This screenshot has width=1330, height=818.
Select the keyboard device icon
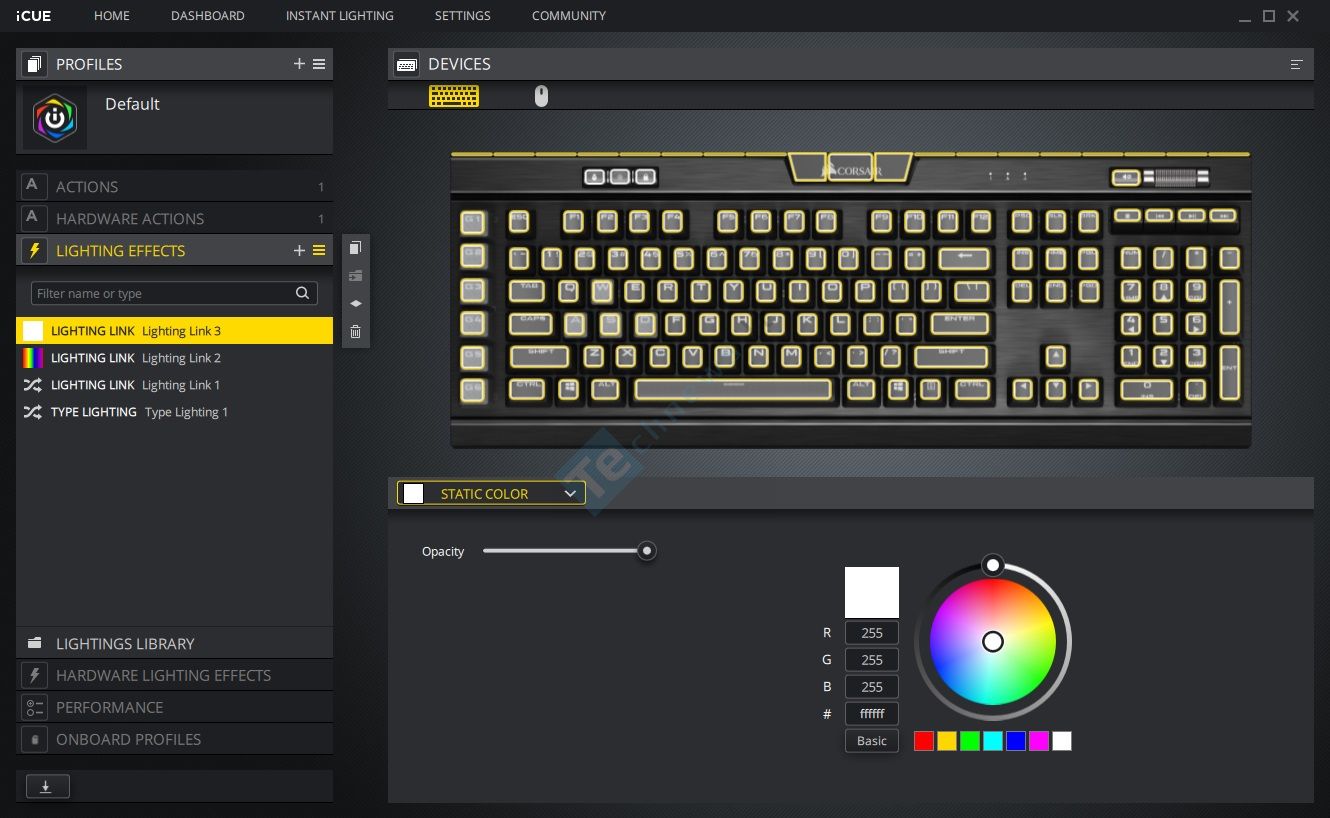tap(454, 96)
